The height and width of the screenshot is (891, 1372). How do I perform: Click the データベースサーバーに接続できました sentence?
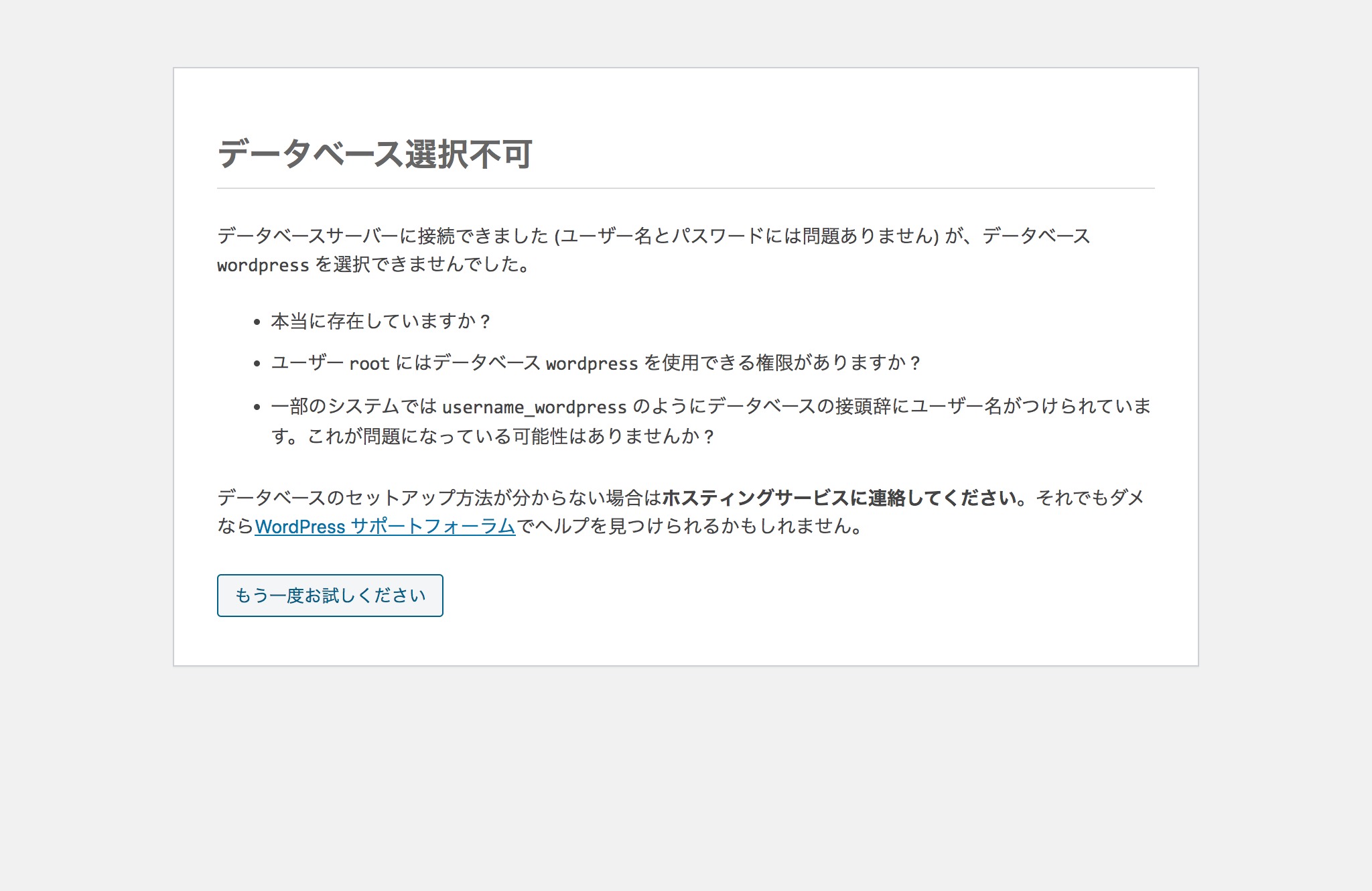pos(383,236)
